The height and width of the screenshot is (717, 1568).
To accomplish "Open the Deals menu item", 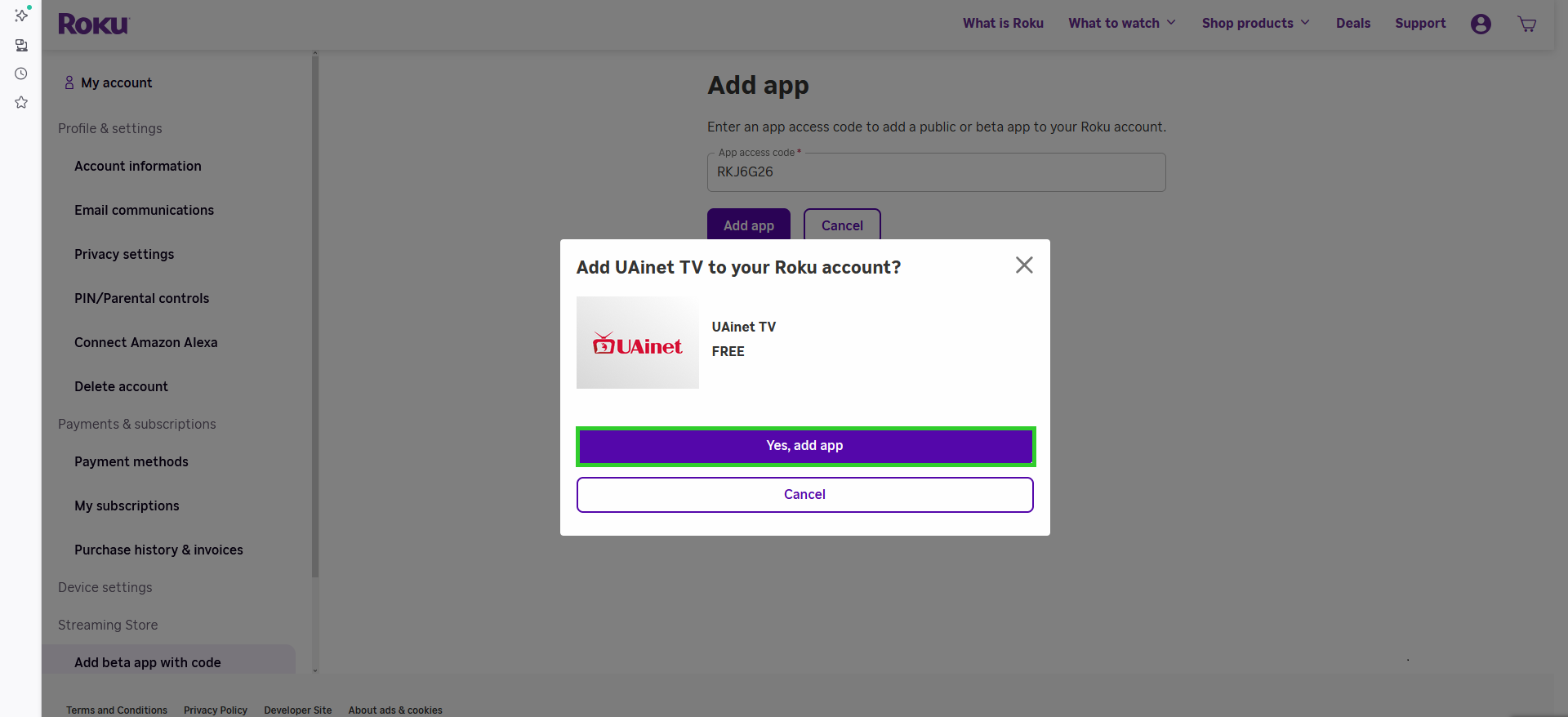I will click(x=1352, y=24).
